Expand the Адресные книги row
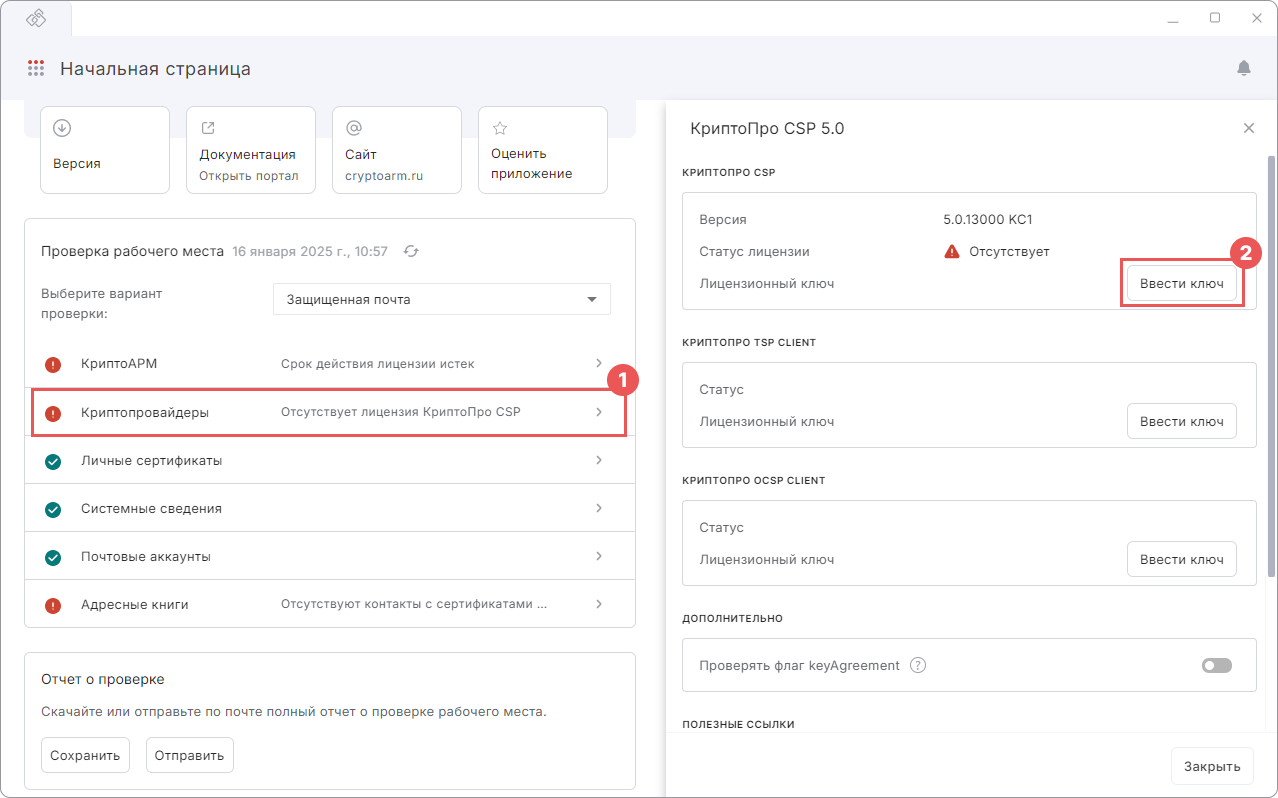 coord(330,604)
